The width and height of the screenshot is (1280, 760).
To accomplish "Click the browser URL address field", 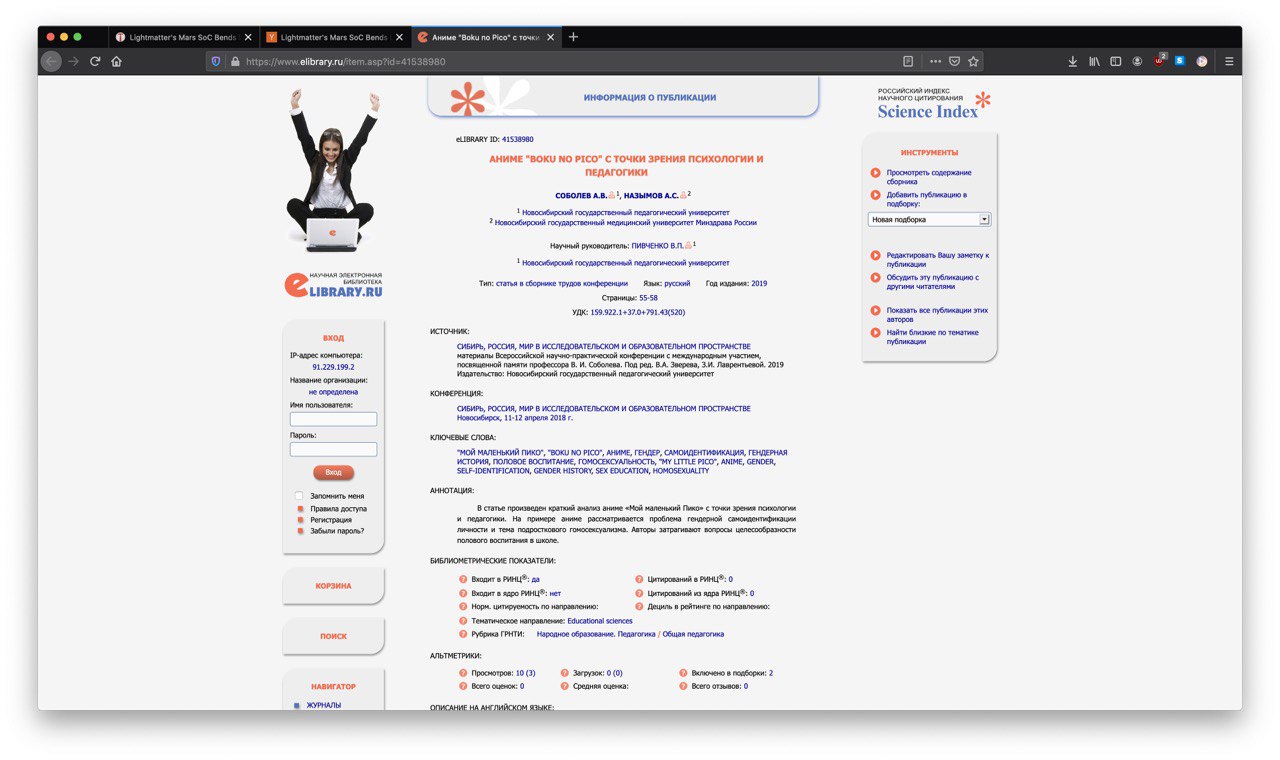I will 570,61.
